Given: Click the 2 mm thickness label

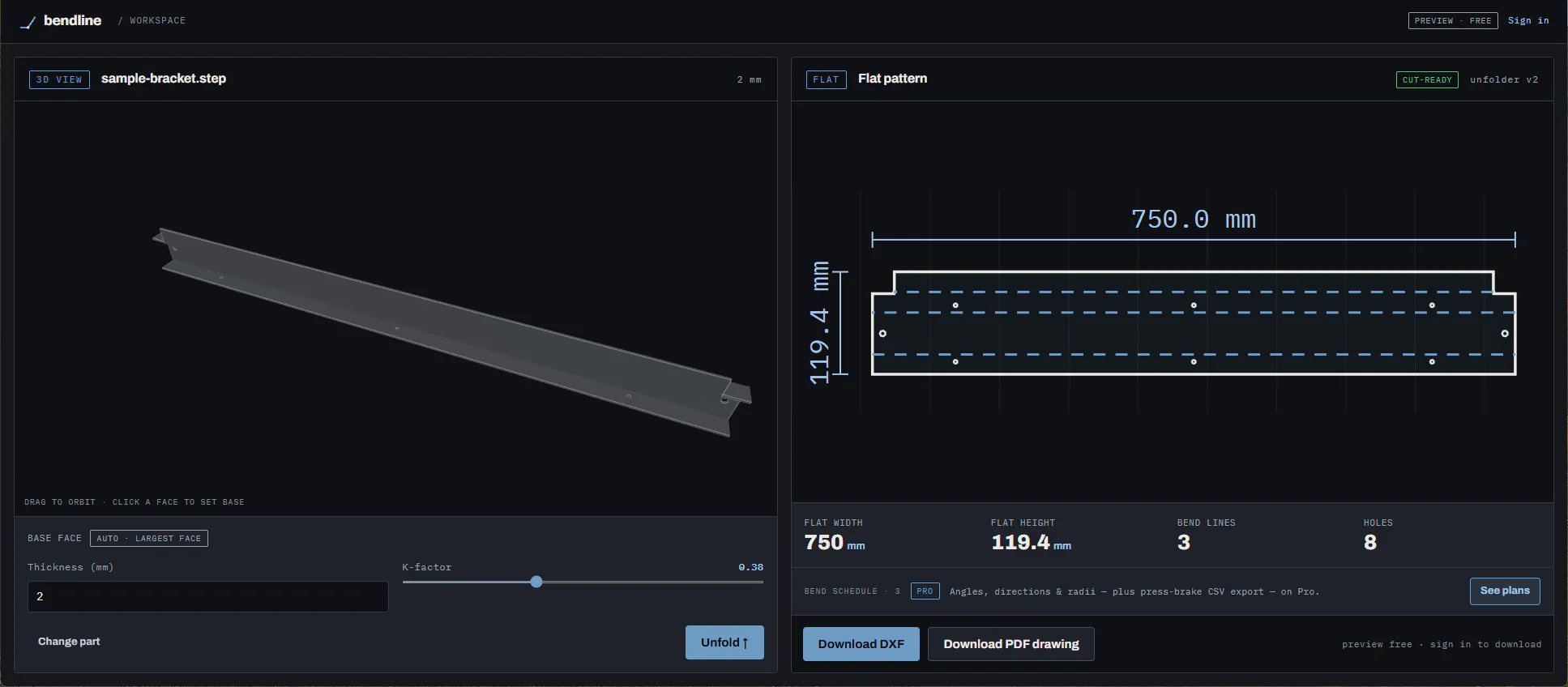Looking at the screenshot, I should pos(749,79).
